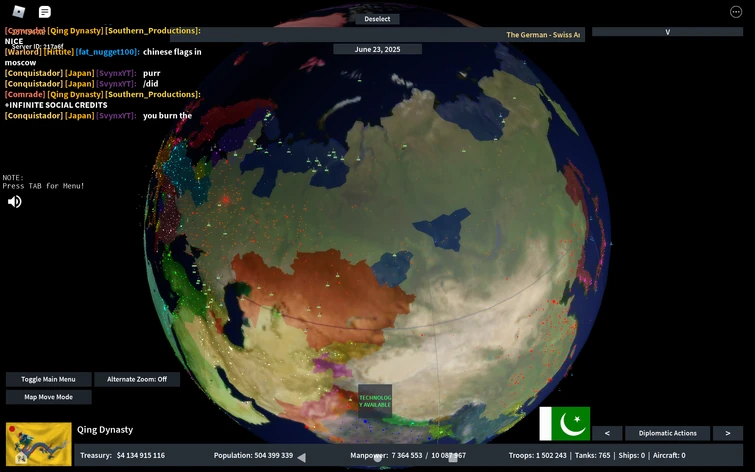Click the Pakistan crescent flag
Viewport: 755px width, 472px height.
[564, 423]
